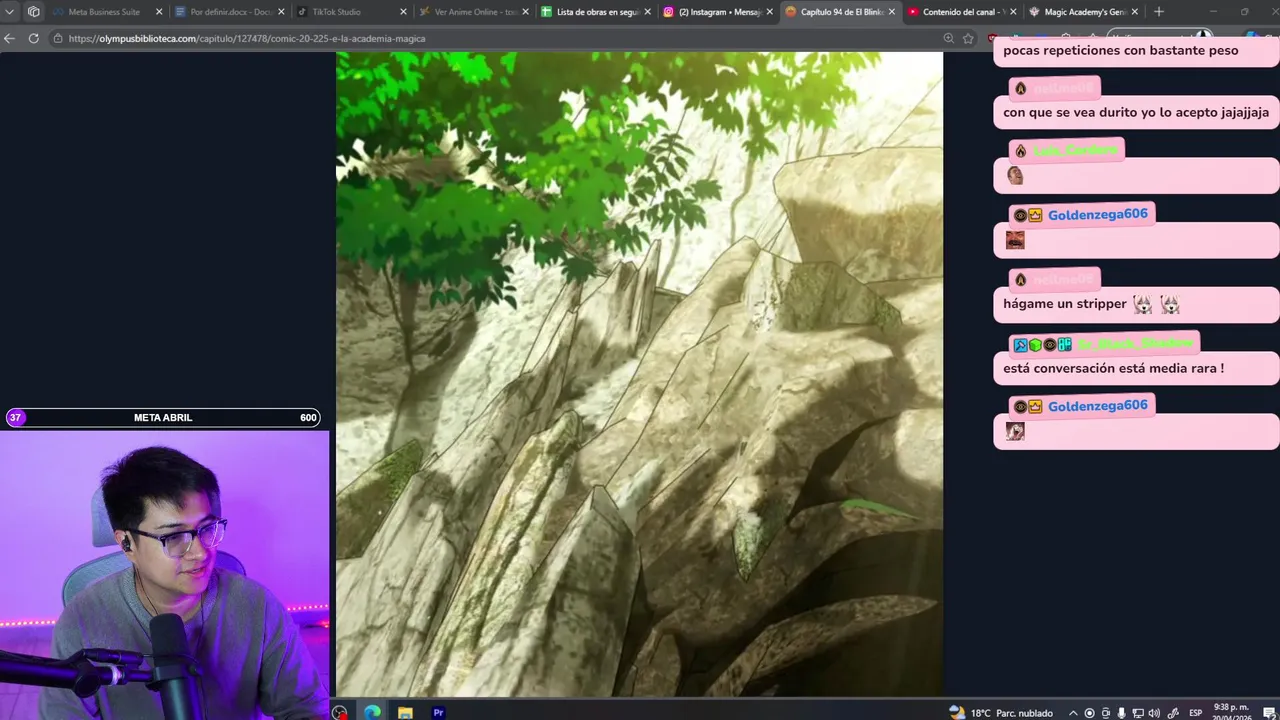Select 'está conversación está media rara' message
The height and width of the screenshot is (720, 1280).
point(1136,368)
